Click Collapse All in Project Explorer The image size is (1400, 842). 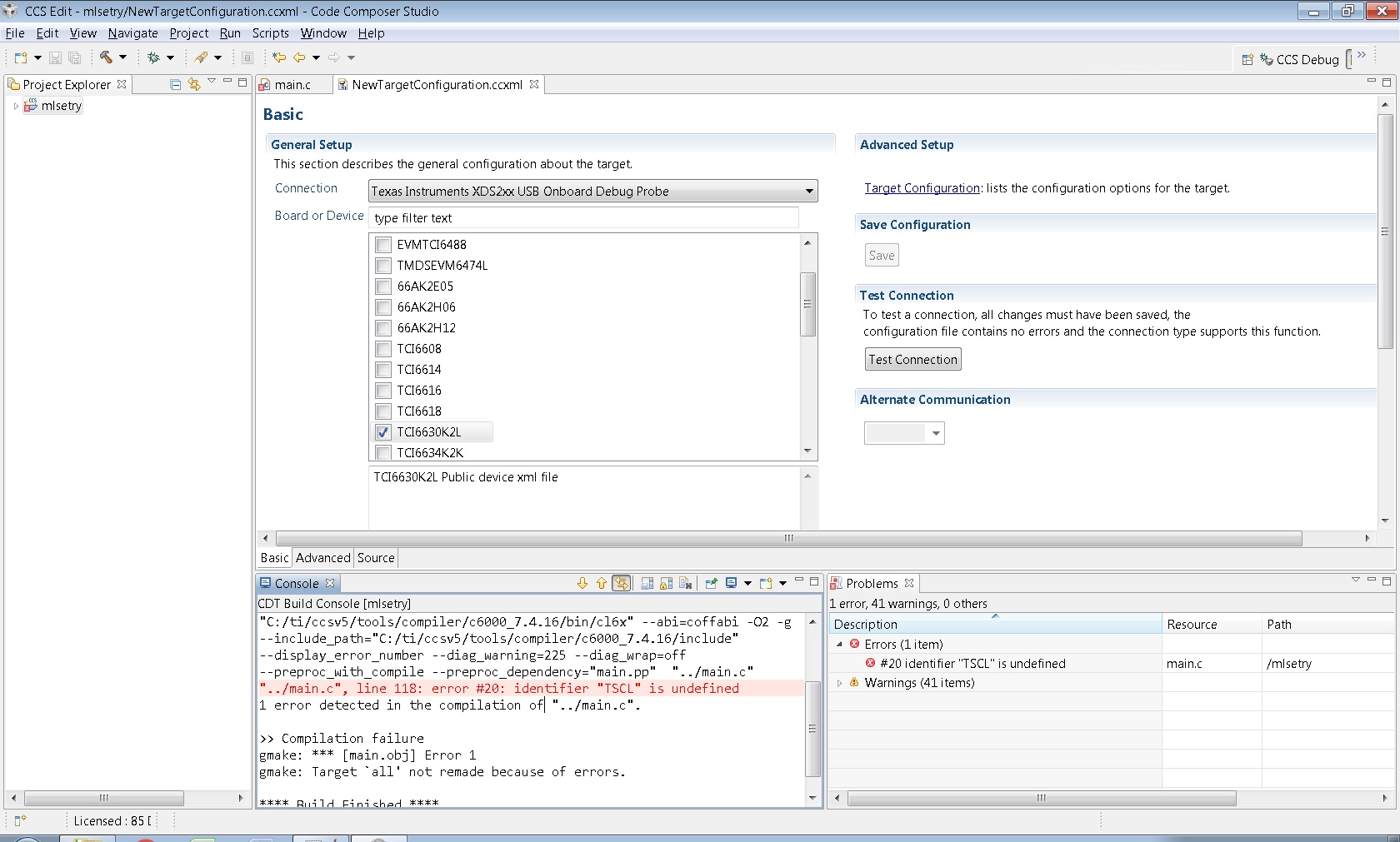pos(175,84)
